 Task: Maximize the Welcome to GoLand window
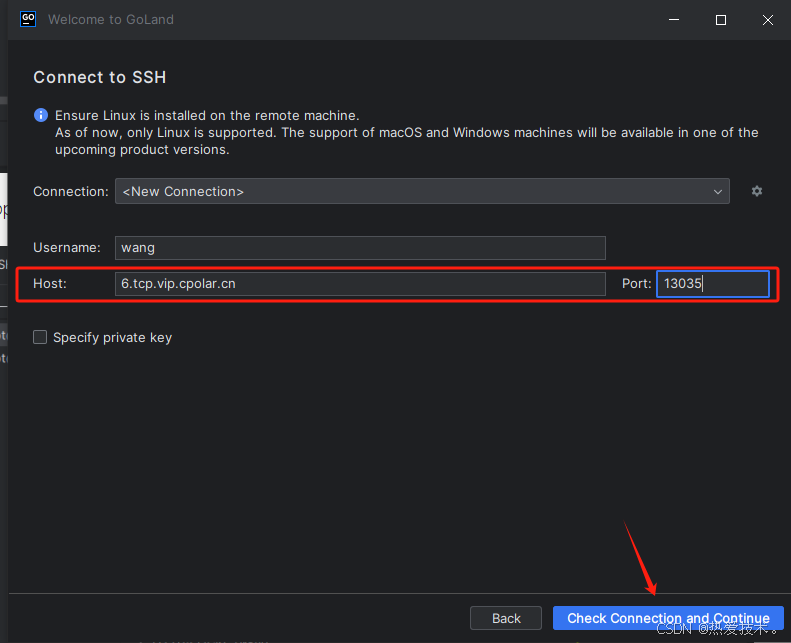pyautogui.click(x=721, y=20)
